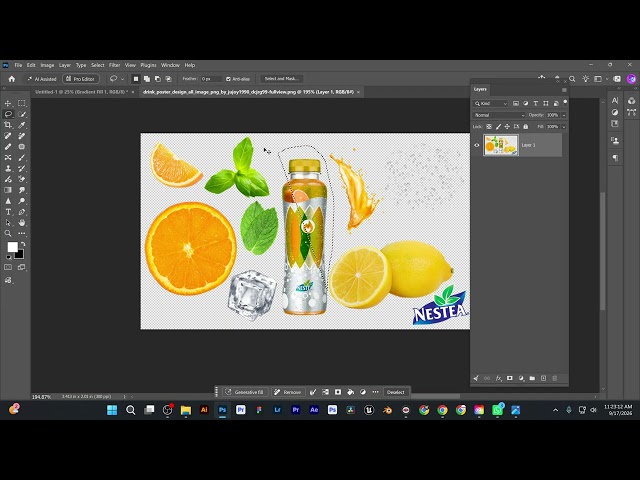Click the Generative Fill button

245,392
